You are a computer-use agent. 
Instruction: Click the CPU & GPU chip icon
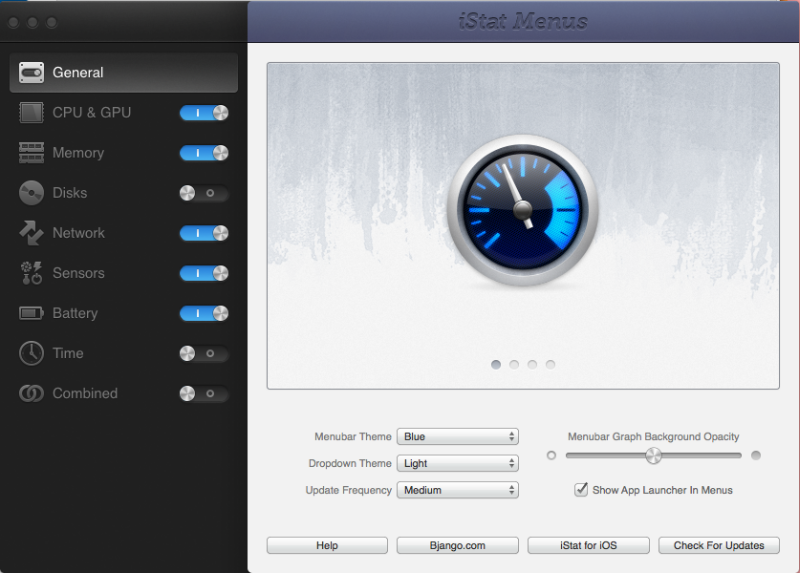[31, 113]
